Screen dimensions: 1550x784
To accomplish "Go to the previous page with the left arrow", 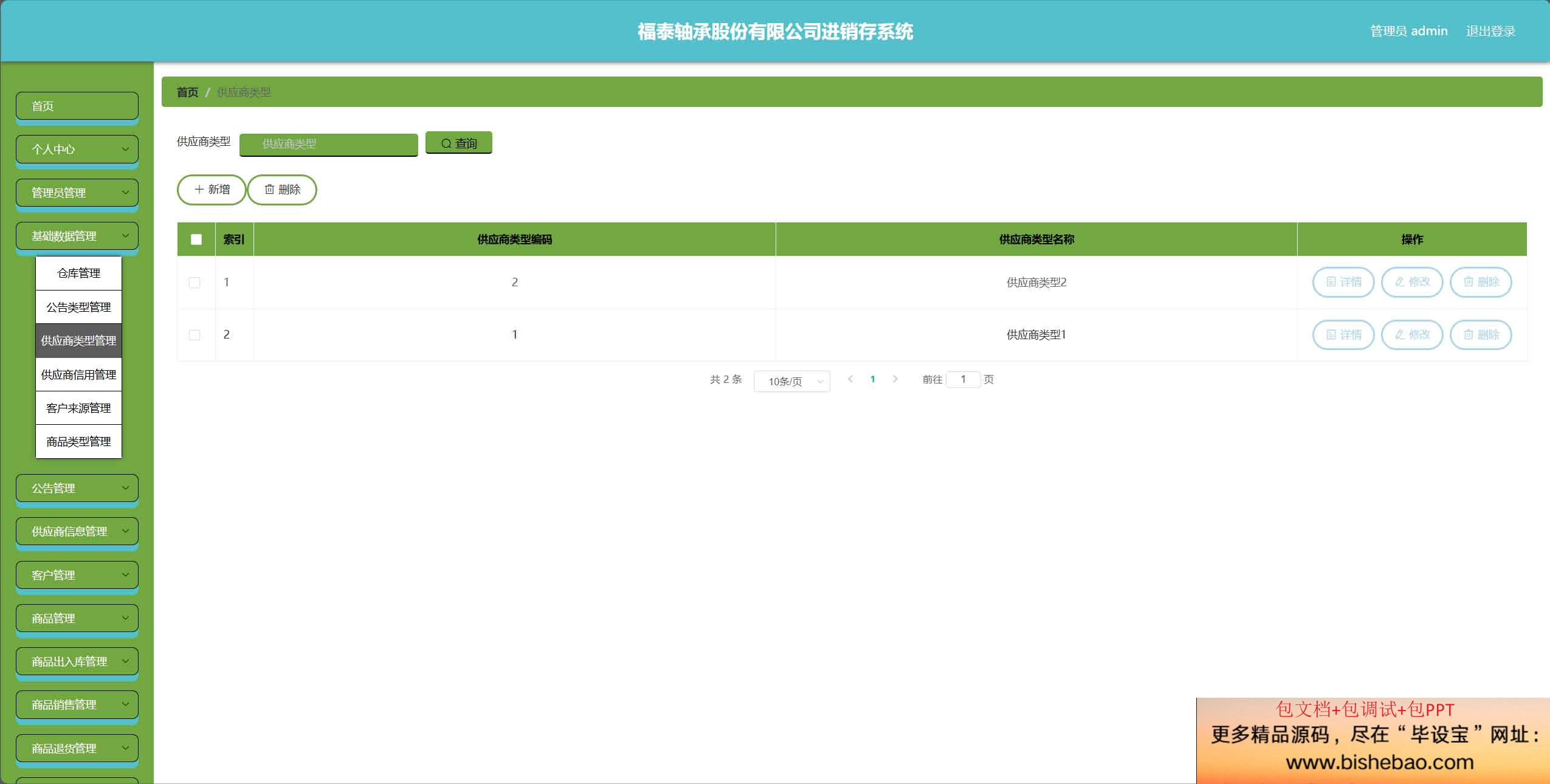I will 850,379.
